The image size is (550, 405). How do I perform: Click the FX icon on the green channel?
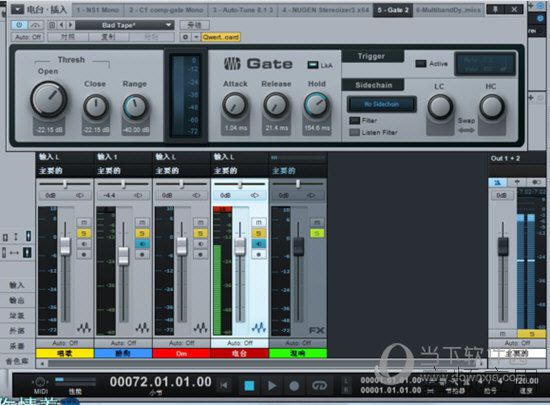tap(317, 330)
